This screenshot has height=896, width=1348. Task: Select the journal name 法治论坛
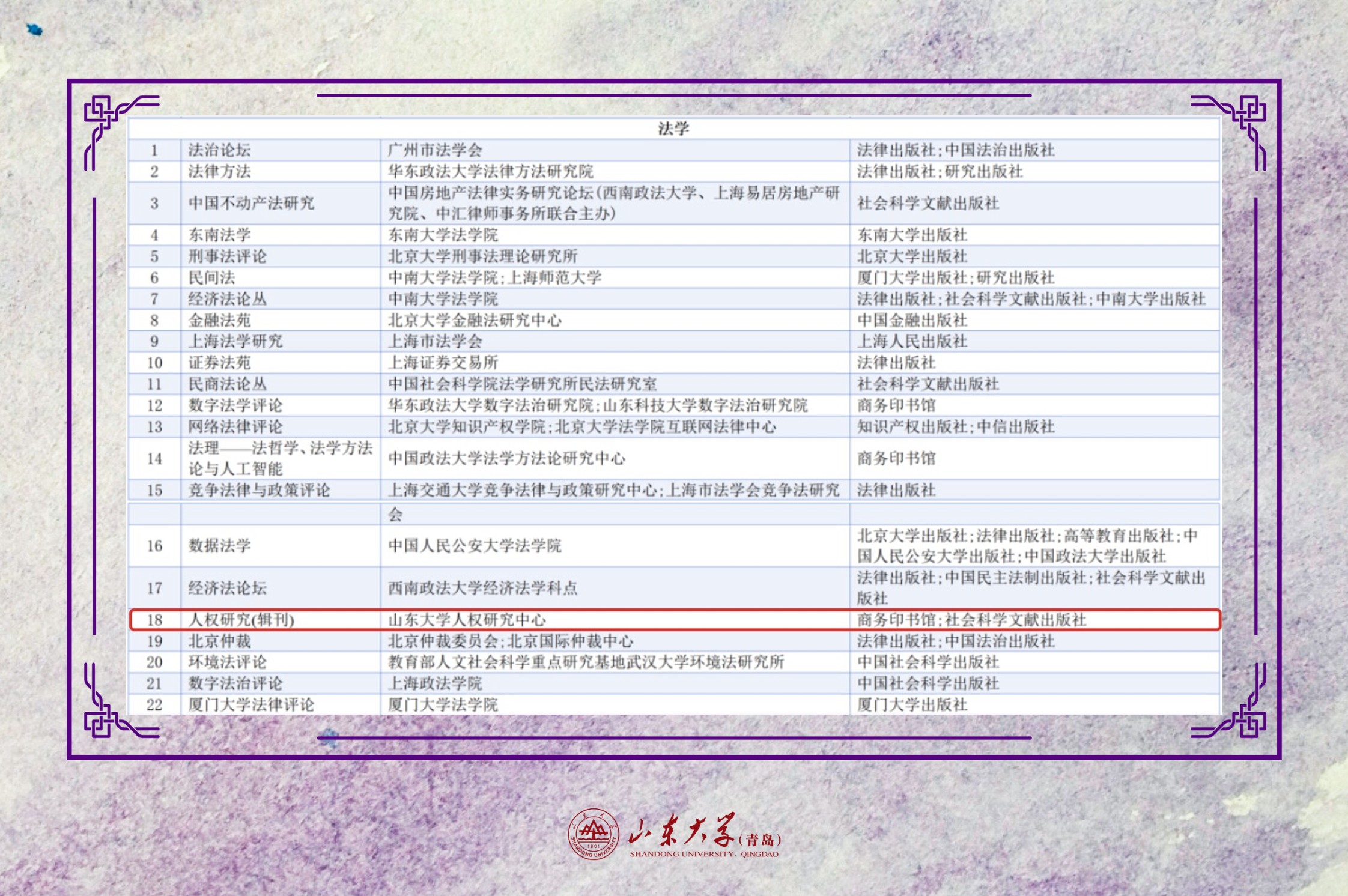pyautogui.click(x=219, y=150)
